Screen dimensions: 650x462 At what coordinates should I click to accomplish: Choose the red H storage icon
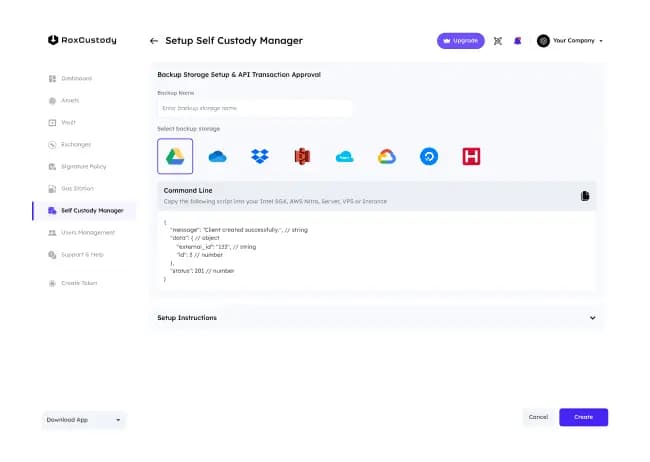pos(472,156)
